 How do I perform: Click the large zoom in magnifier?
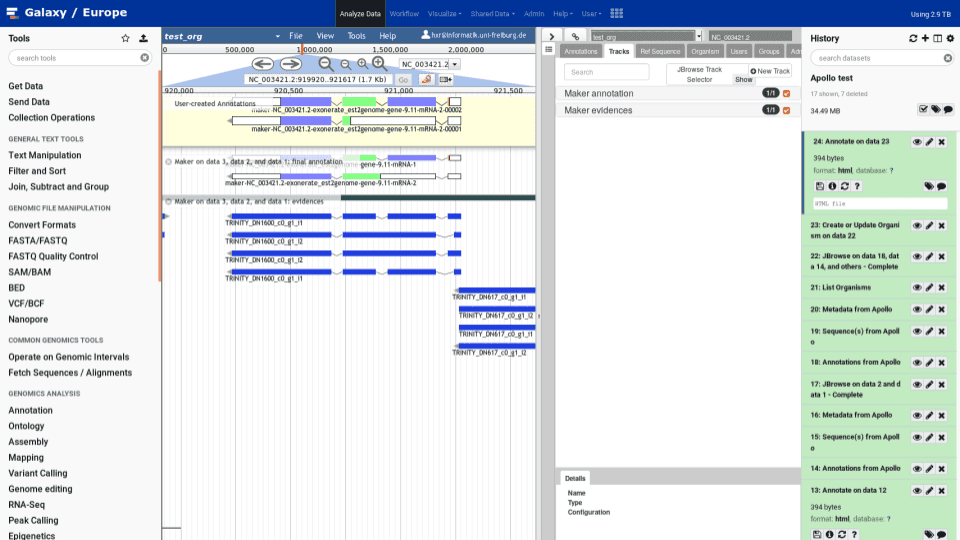pos(379,64)
